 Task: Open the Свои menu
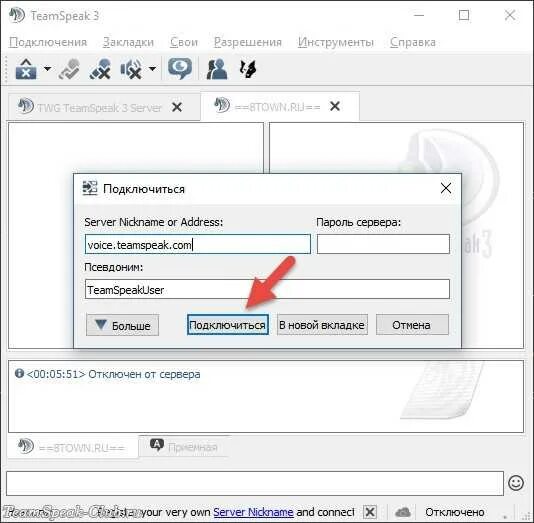click(184, 42)
